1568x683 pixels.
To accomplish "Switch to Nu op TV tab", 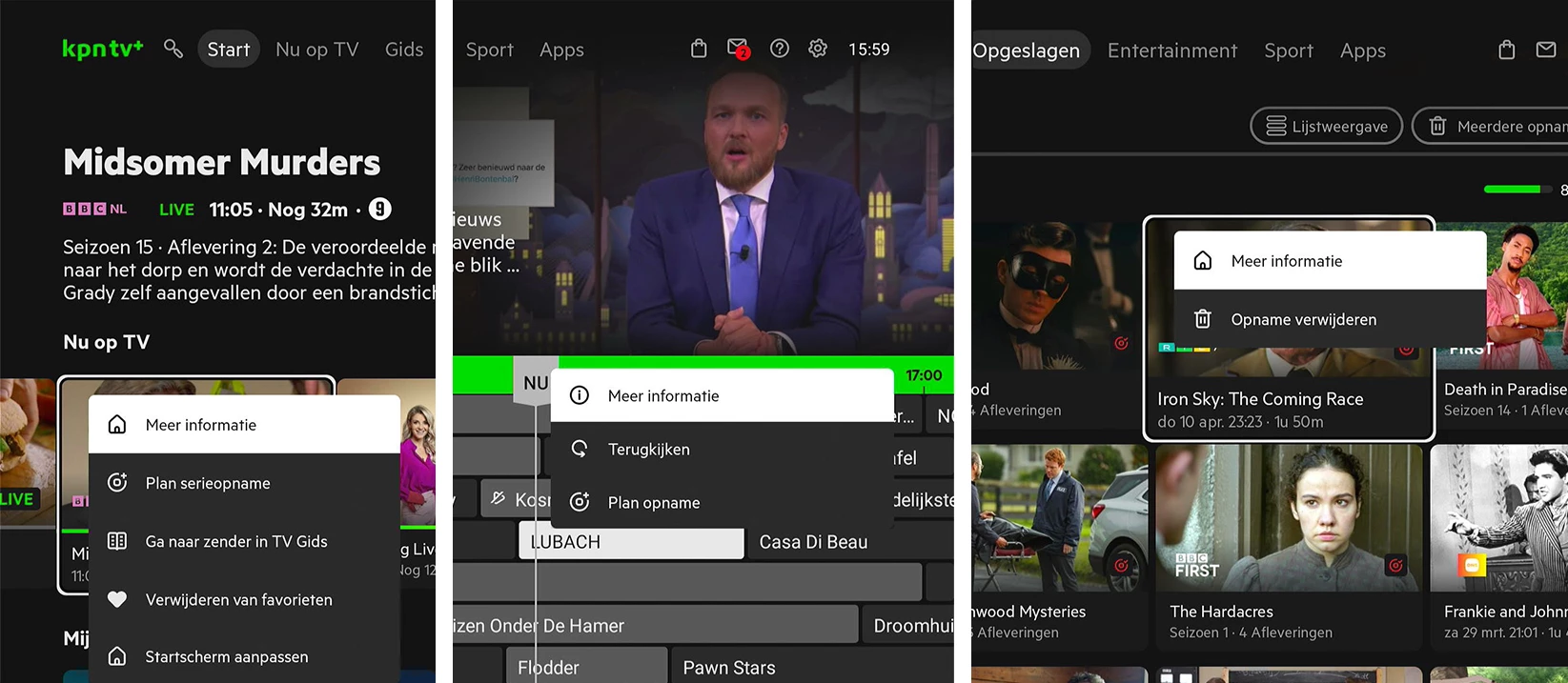I will pos(317,50).
